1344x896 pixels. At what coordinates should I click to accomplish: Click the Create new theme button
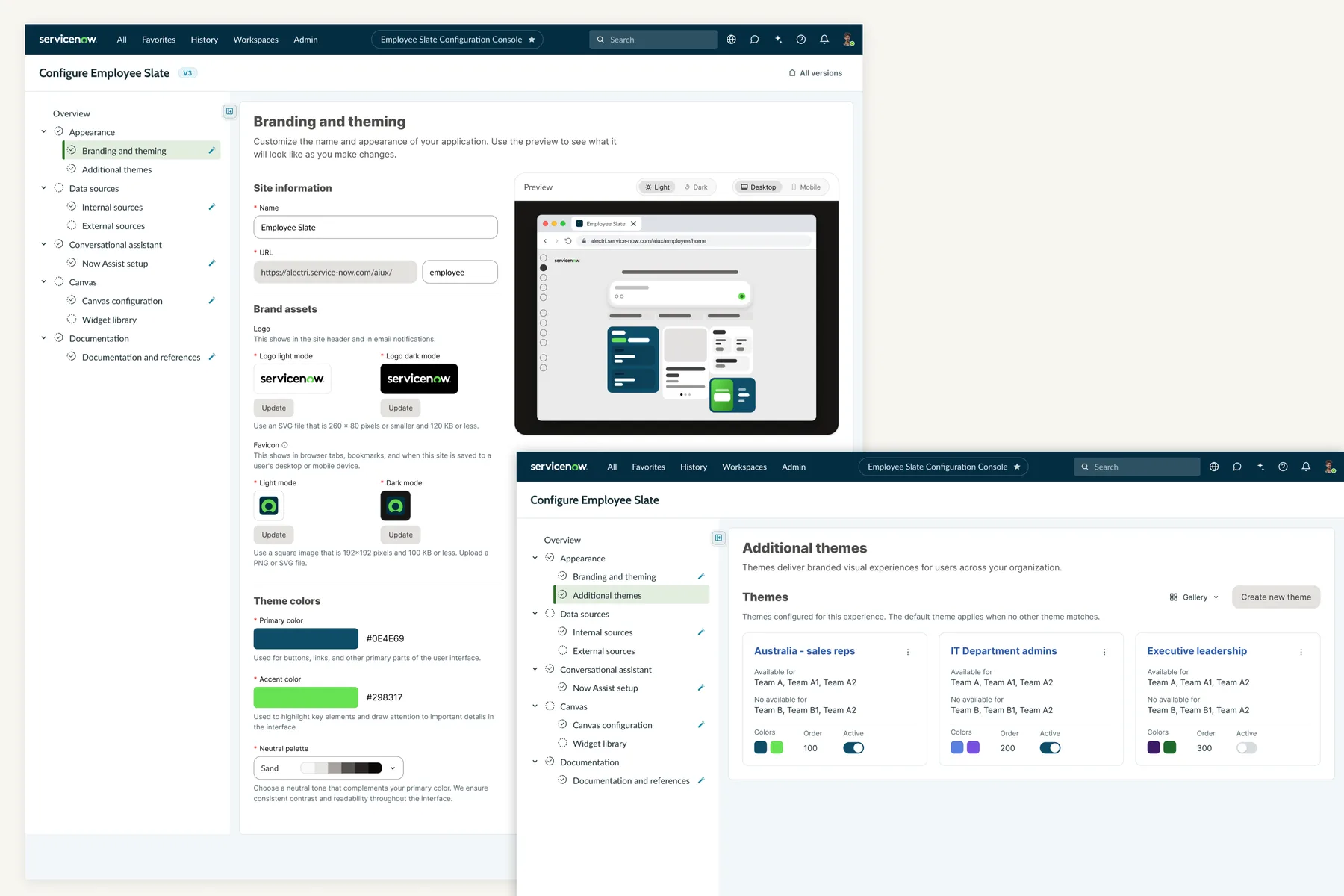1275,597
